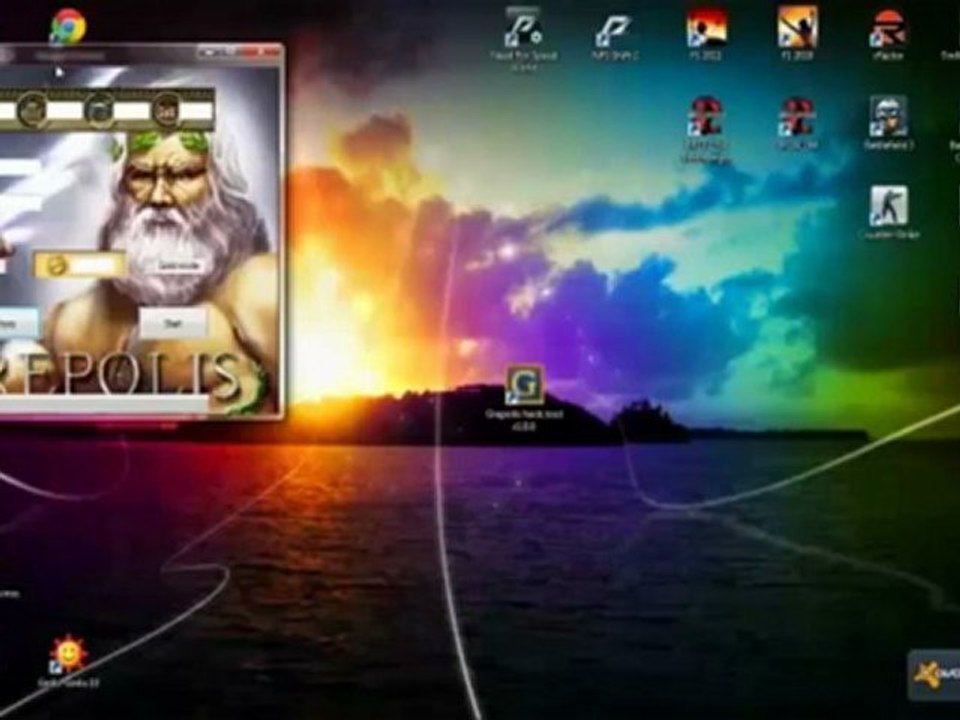960x720 pixels.
Task: Open the Google Chrome desktop shortcut
Action: (67, 26)
